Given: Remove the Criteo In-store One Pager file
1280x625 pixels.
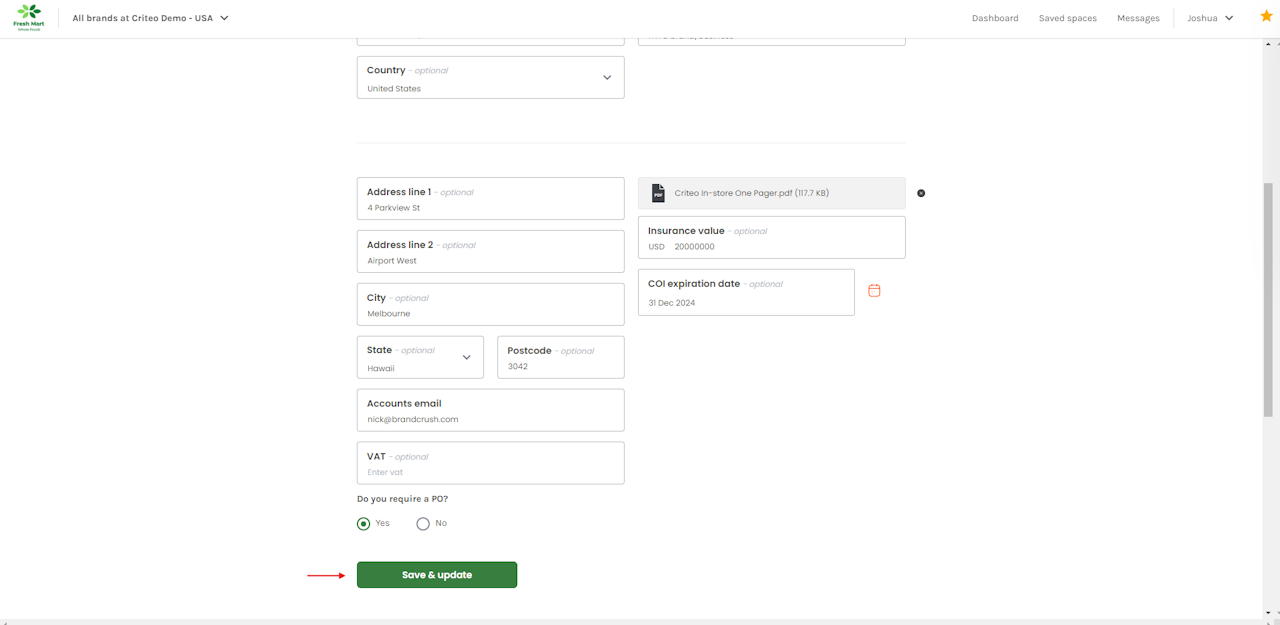Looking at the screenshot, I should [921, 193].
